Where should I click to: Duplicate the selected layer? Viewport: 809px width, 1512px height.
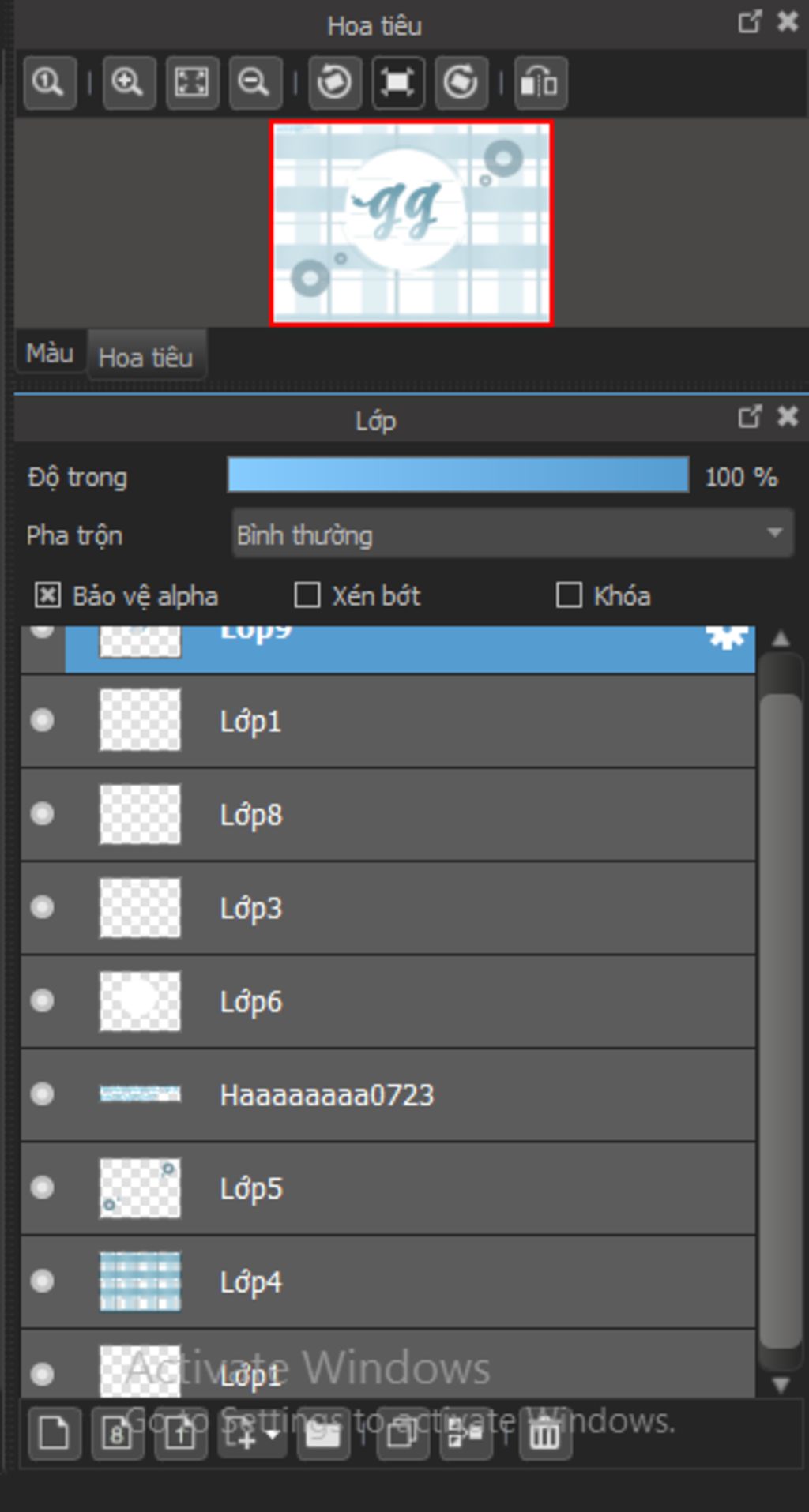click(402, 1434)
